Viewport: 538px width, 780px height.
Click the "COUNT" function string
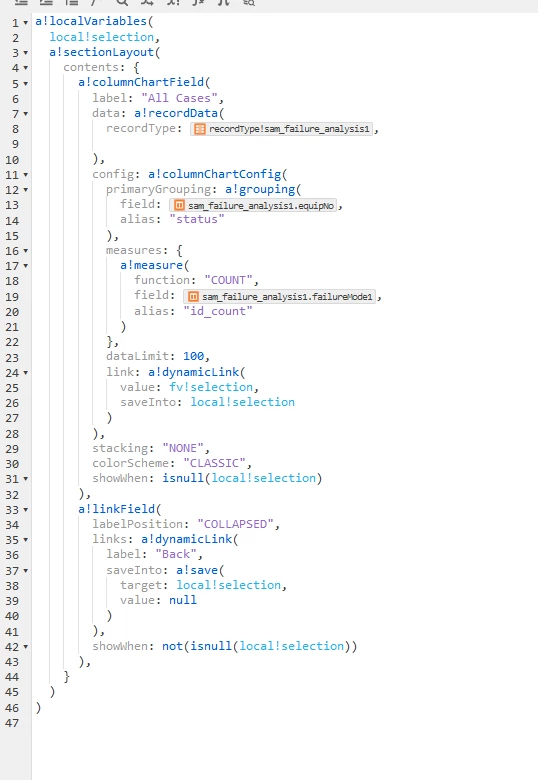click(228, 281)
